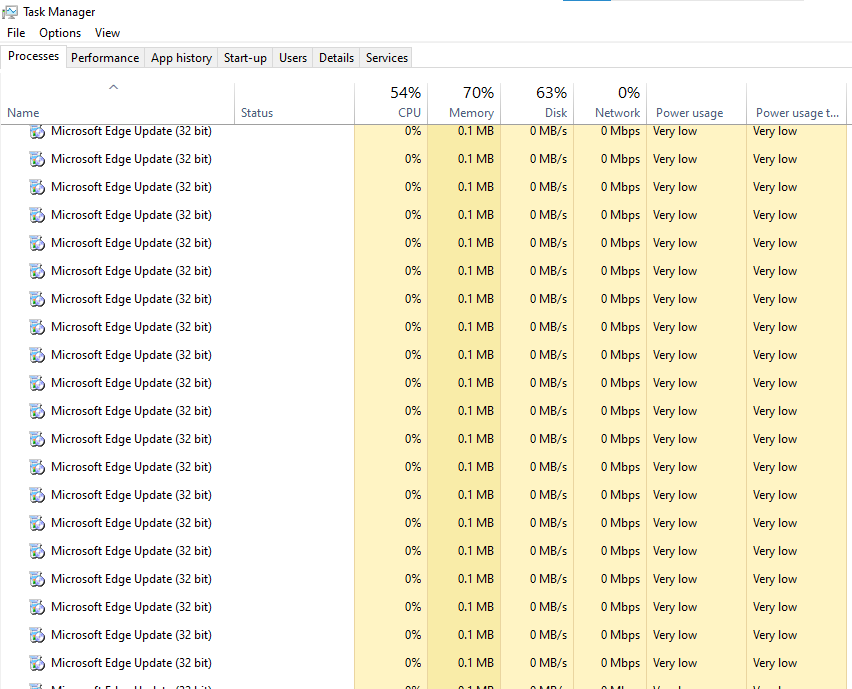Screen dimensions: 852x689
Task: View the Services tab
Action: (x=386, y=58)
